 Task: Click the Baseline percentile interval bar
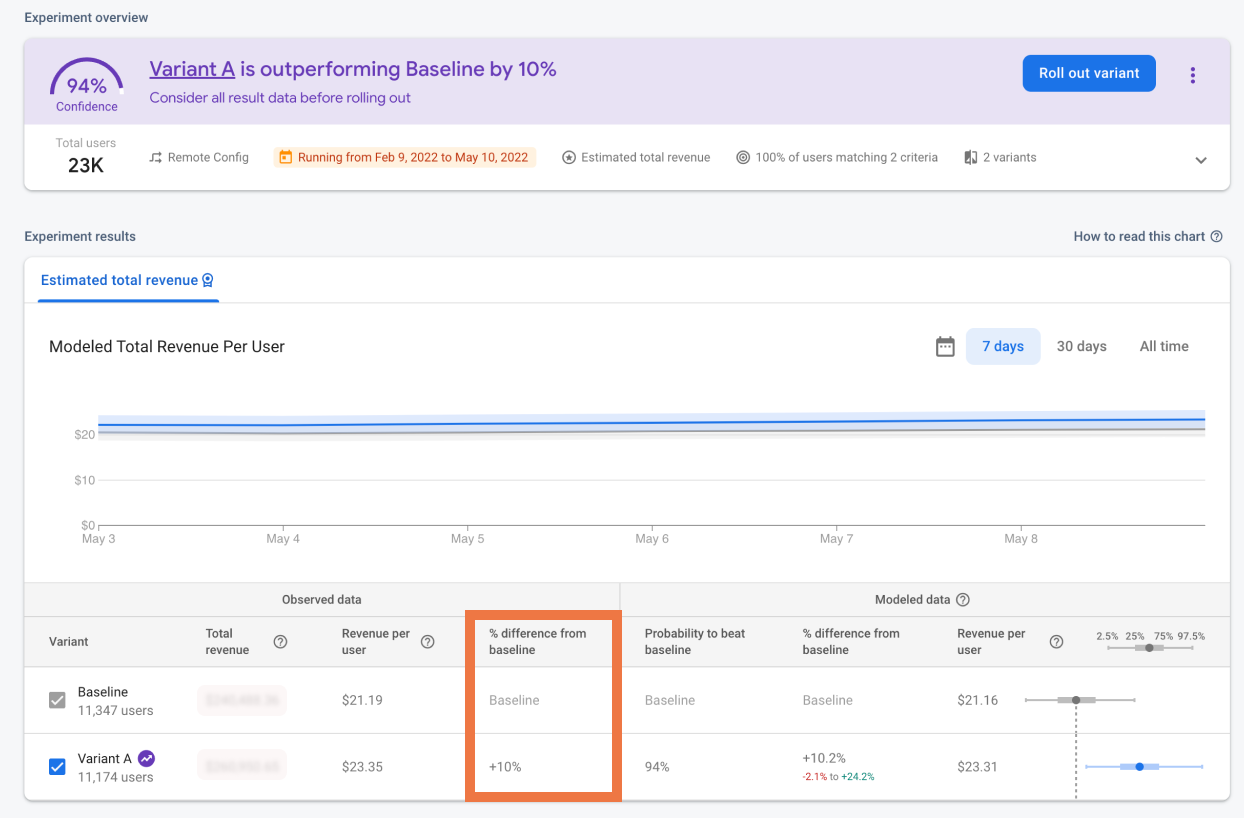point(1080,700)
